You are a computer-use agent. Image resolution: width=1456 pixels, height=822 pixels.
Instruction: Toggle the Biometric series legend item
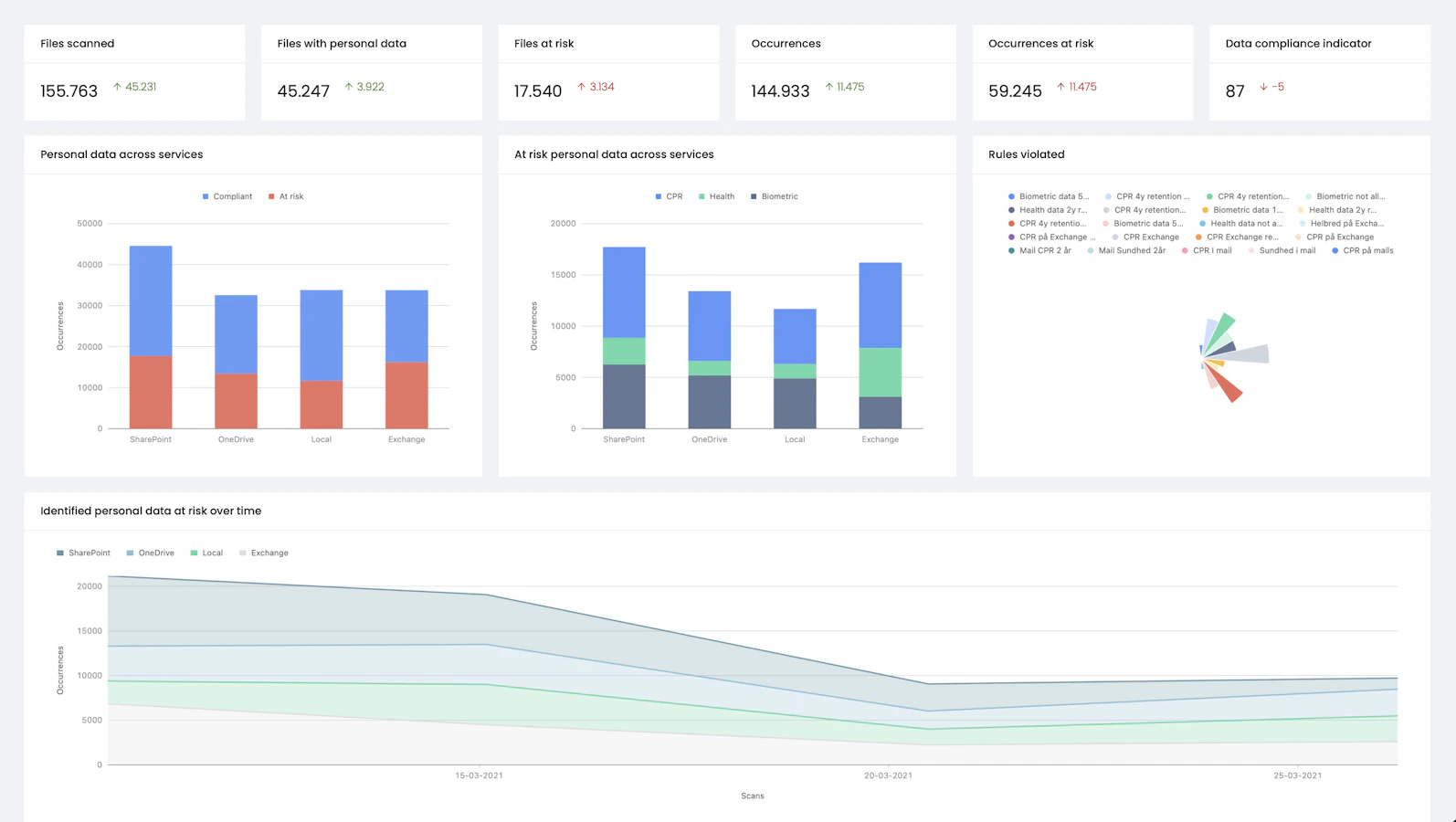(774, 196)
